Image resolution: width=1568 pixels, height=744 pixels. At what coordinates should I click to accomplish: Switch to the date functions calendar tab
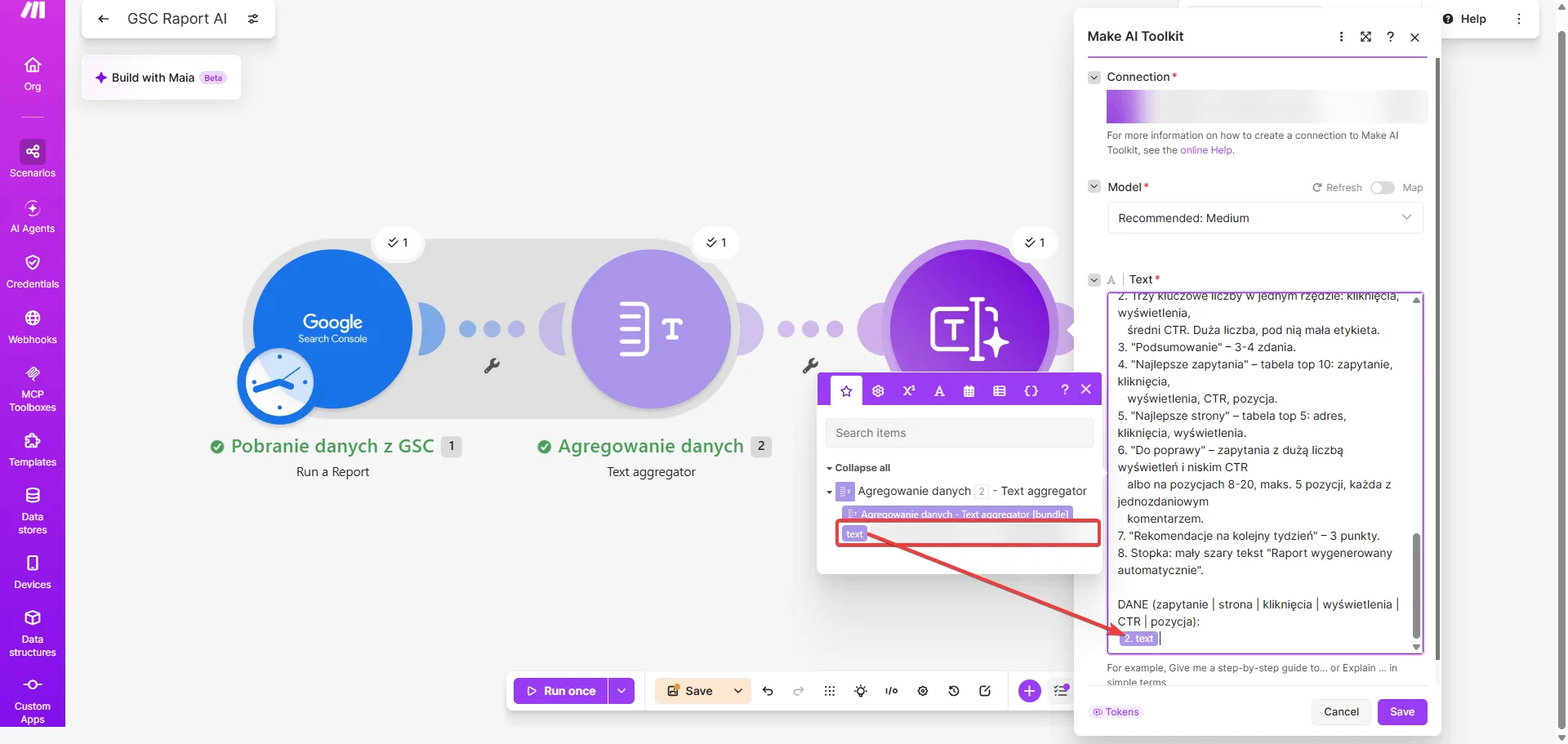pyautogui.click(x=969, y=390)
